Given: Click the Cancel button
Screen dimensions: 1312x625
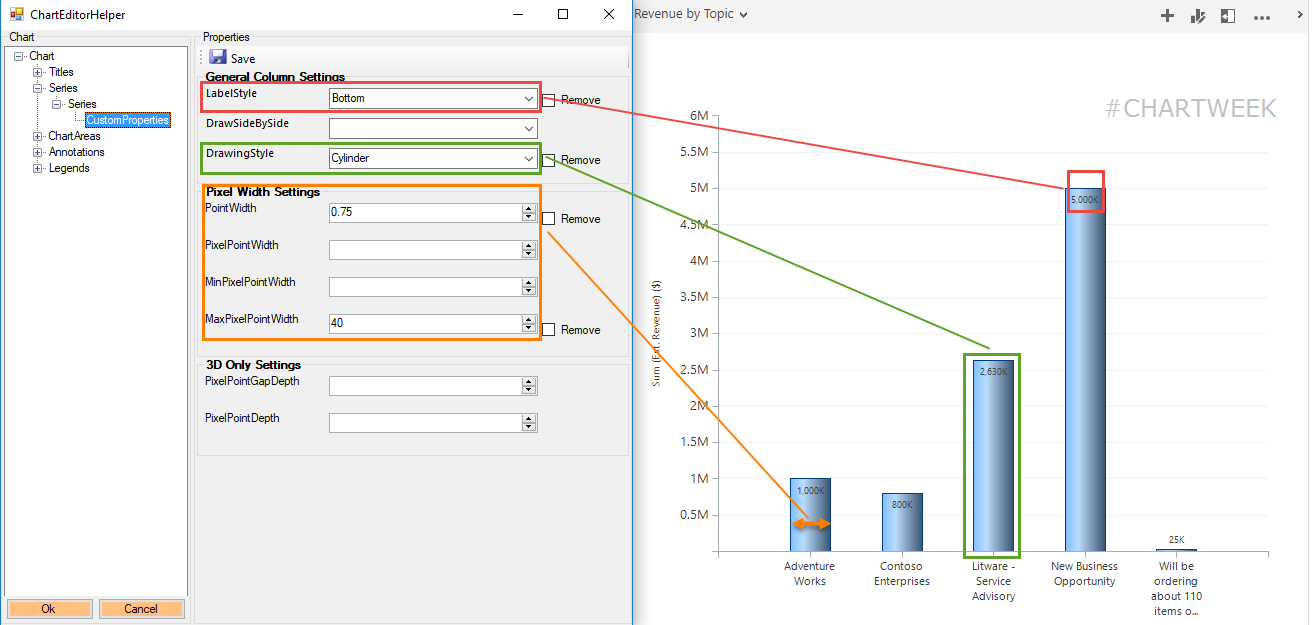Looking at the screenshot, I should [x=141, y=608].
